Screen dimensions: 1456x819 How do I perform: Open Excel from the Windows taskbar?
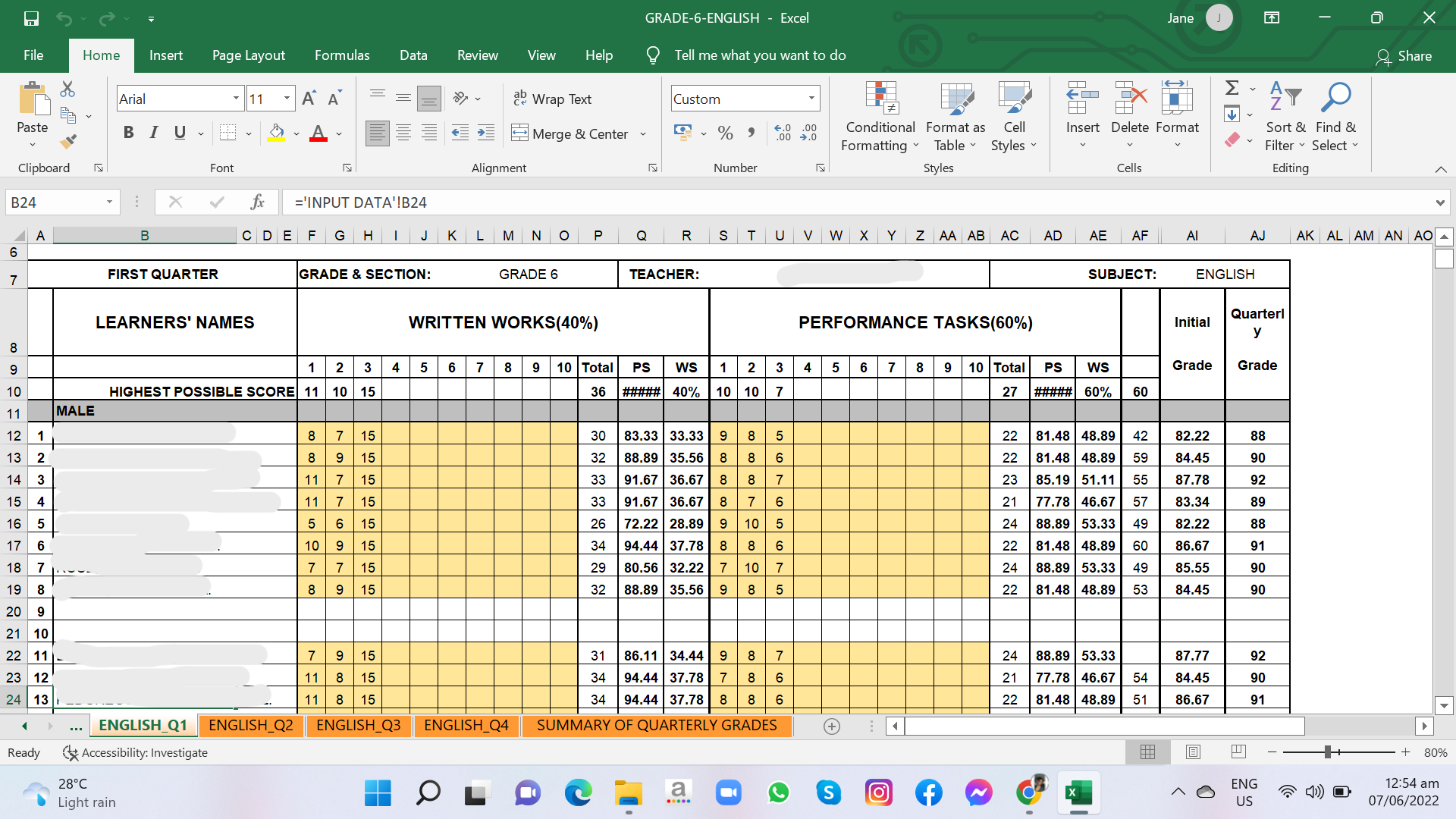coord(1078,793)
